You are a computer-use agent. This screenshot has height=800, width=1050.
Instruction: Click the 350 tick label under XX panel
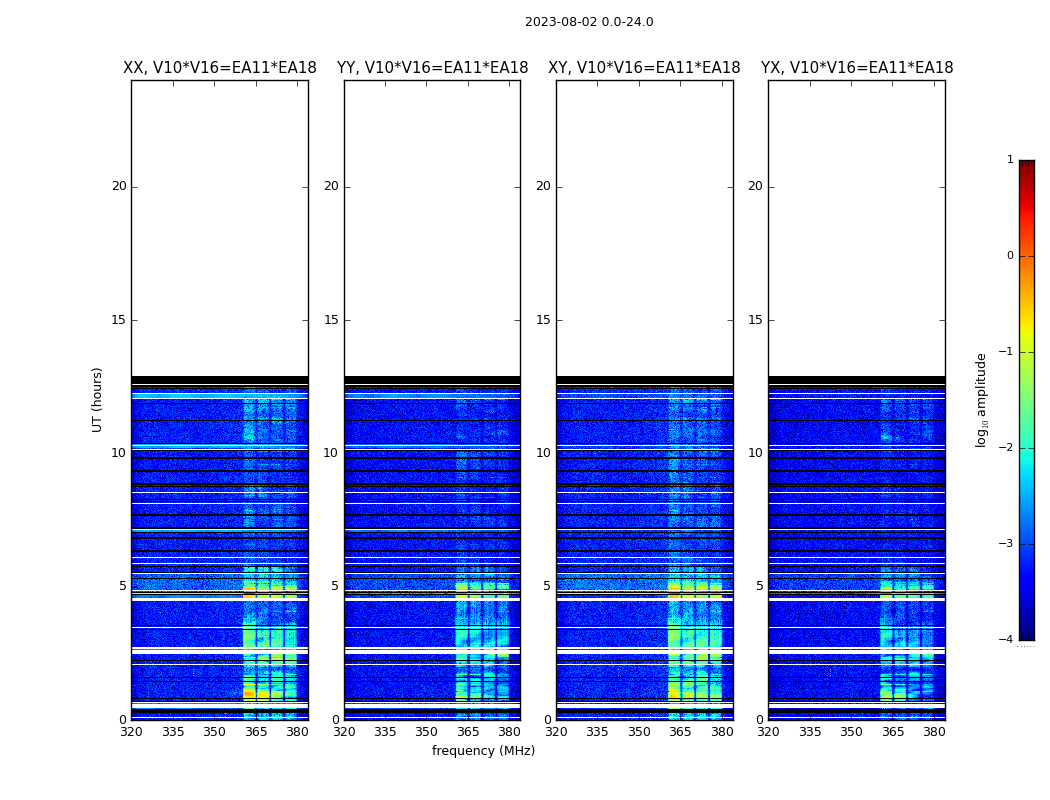click(214, 732)
